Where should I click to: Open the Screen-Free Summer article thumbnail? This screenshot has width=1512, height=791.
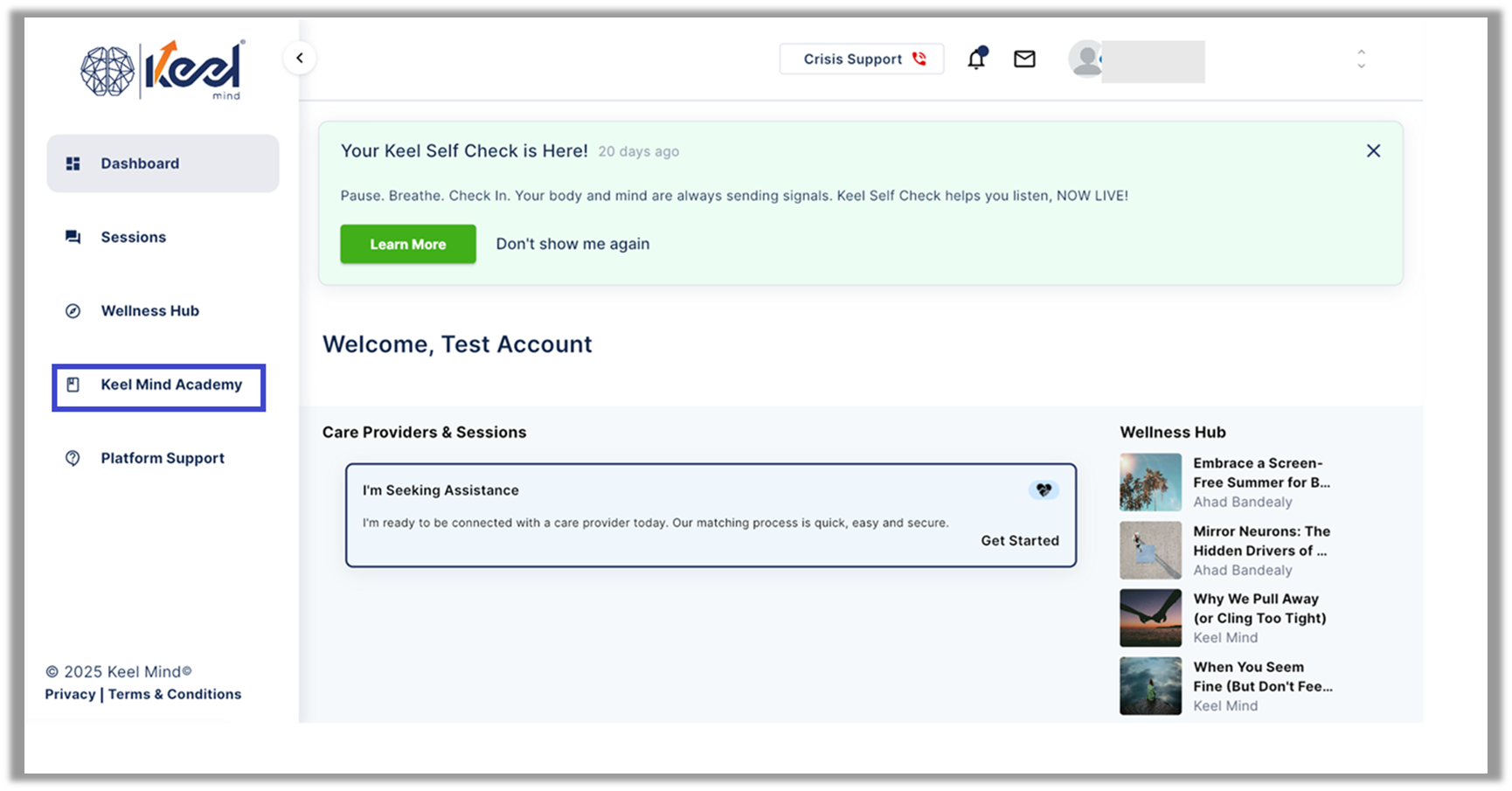(x=1149, y=482)
